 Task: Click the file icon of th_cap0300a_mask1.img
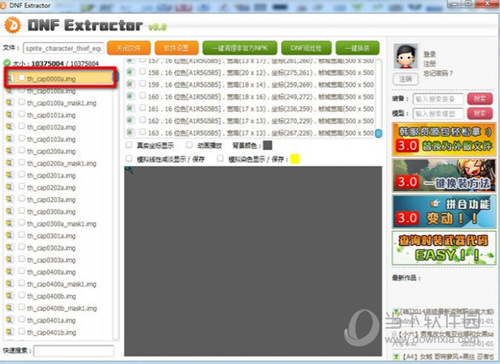9,223
